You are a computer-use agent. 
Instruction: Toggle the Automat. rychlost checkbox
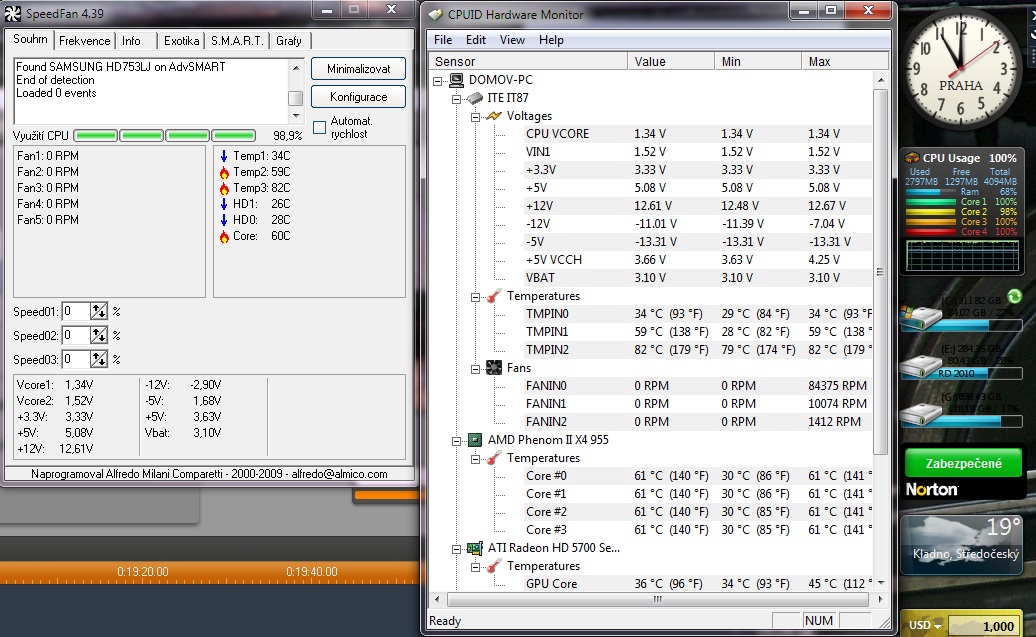tap(319, 126)
